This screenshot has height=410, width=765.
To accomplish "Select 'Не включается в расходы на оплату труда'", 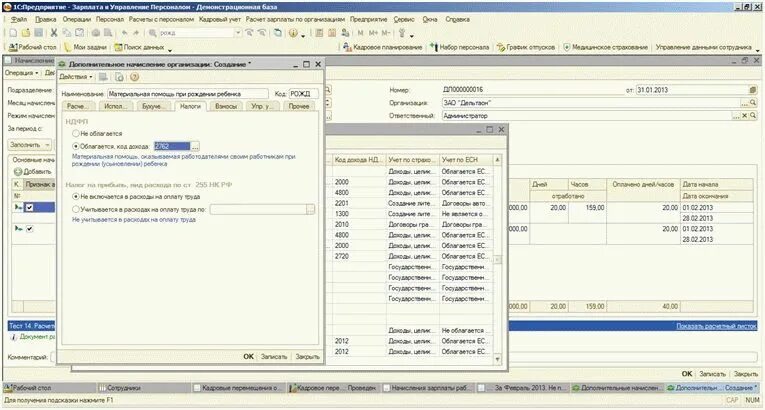I will 76,197.
